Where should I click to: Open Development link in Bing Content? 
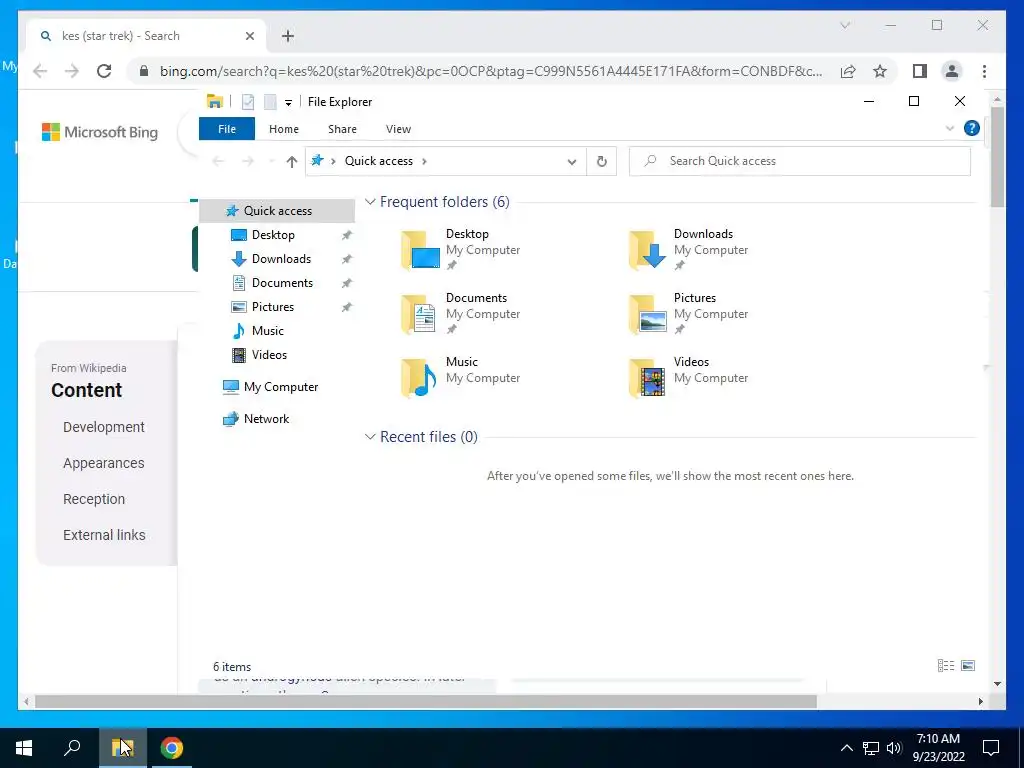[104, 427]
